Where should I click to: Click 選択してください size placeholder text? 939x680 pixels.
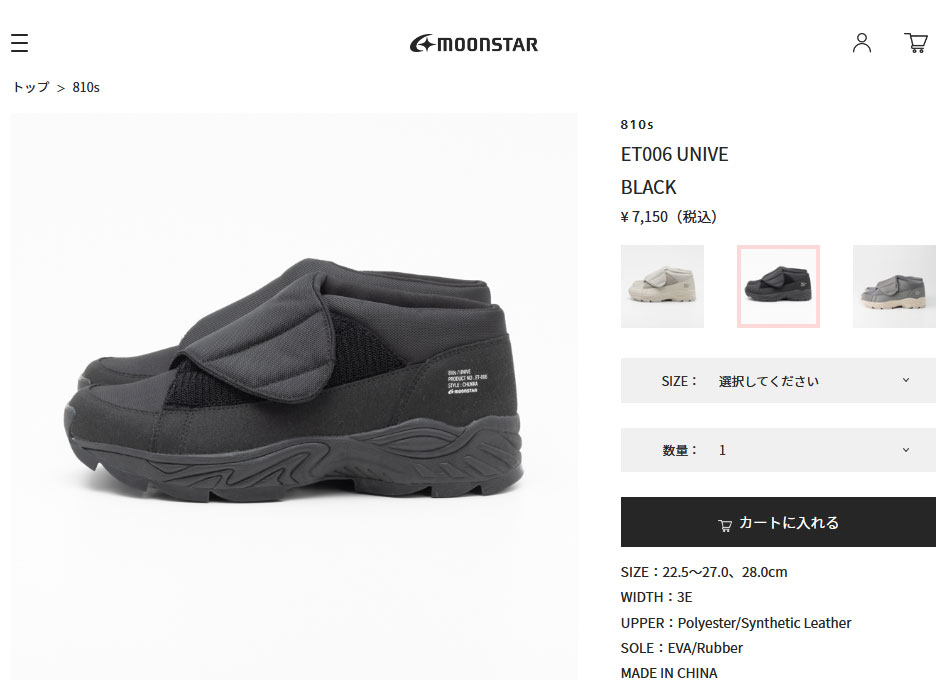tap(768, 381)
